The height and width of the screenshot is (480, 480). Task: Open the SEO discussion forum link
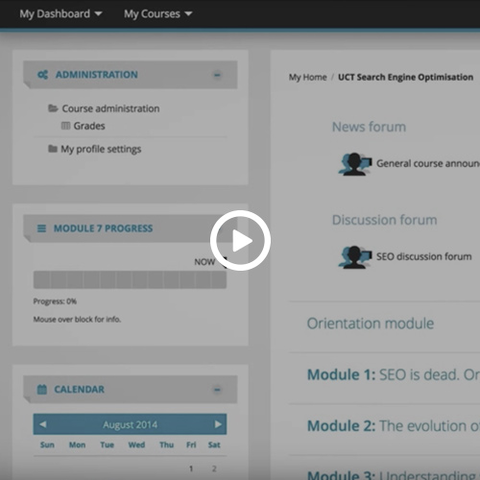(424, 257)
